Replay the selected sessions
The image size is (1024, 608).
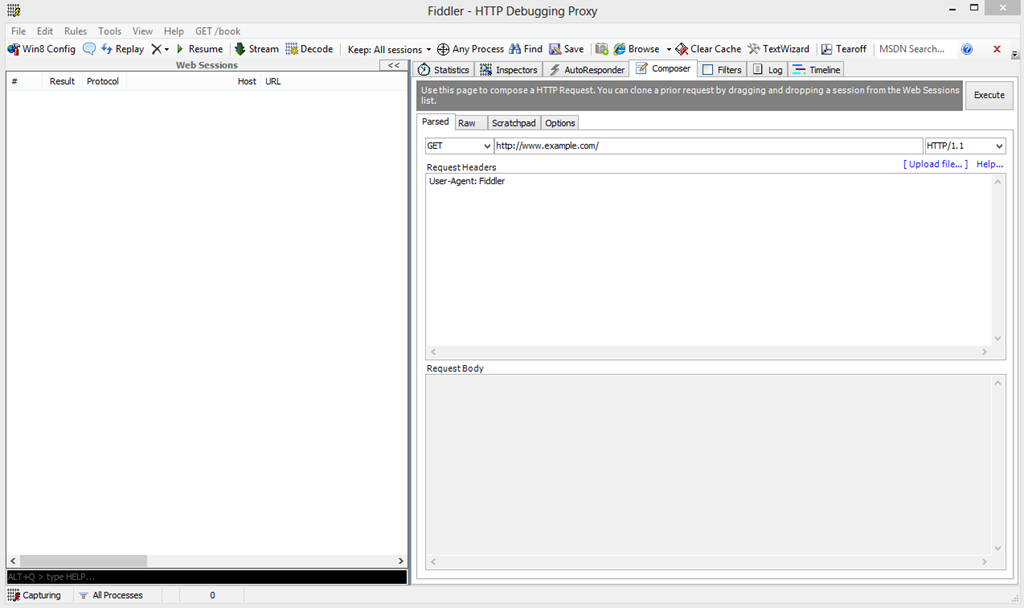pyautogui.click(x=122, y=49)
